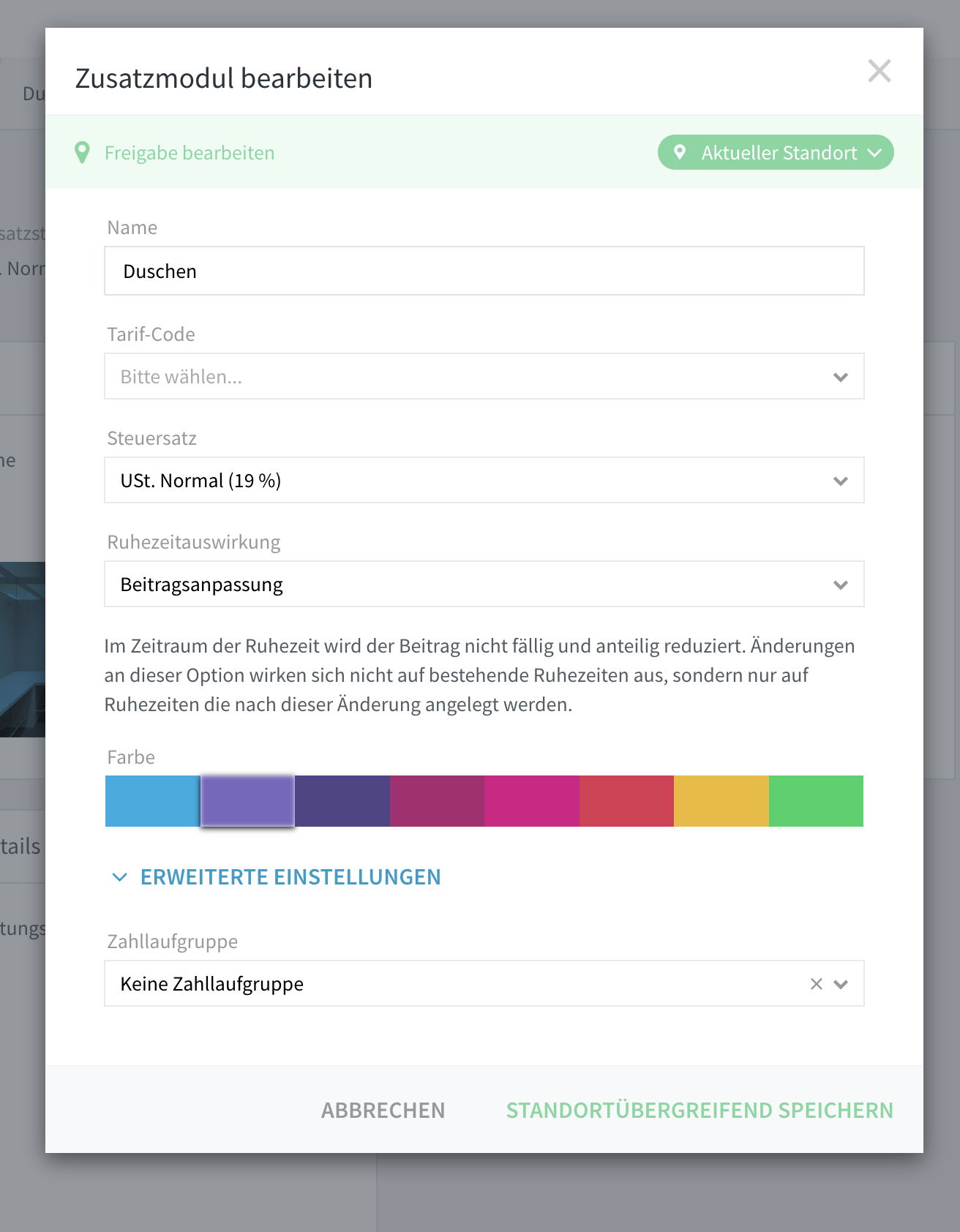The height and width of the screenshot is (1232, 960).
Task: Pick the selected violet color swatch
Action: pos(247,801)
